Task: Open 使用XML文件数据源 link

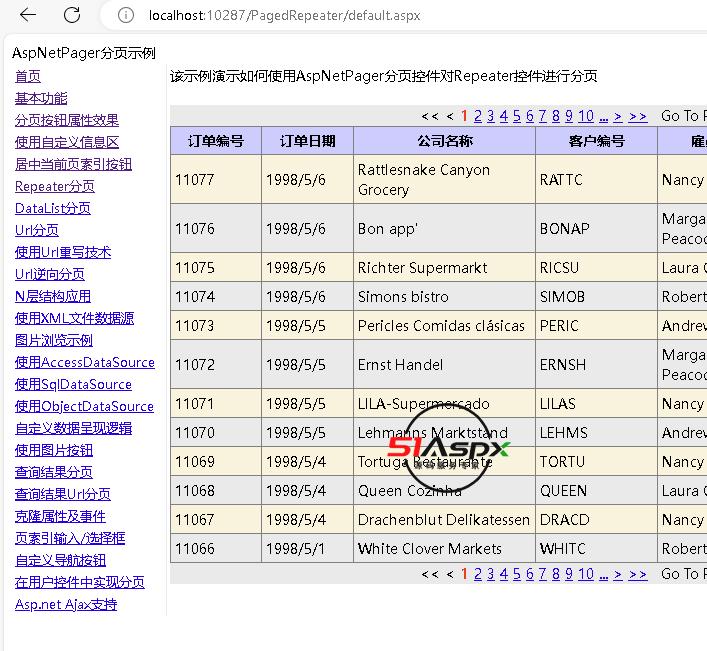Action: click(74, 318)
